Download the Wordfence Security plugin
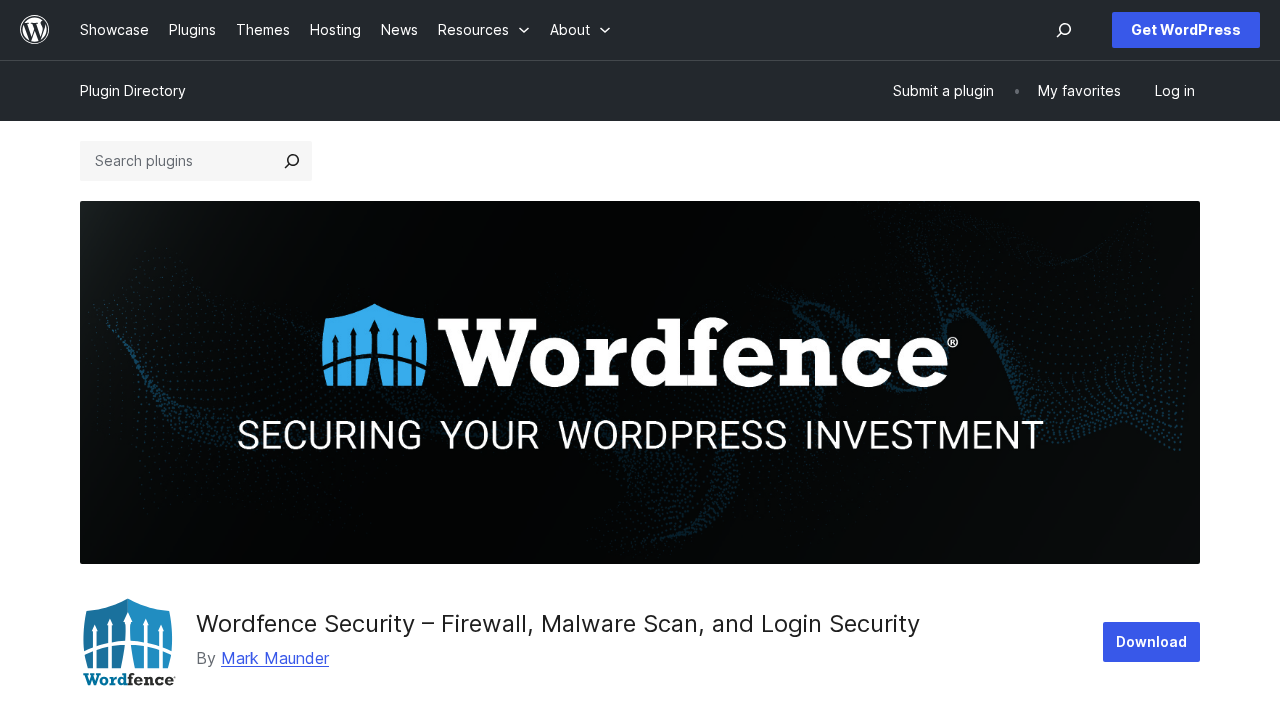 (1151, 642)
